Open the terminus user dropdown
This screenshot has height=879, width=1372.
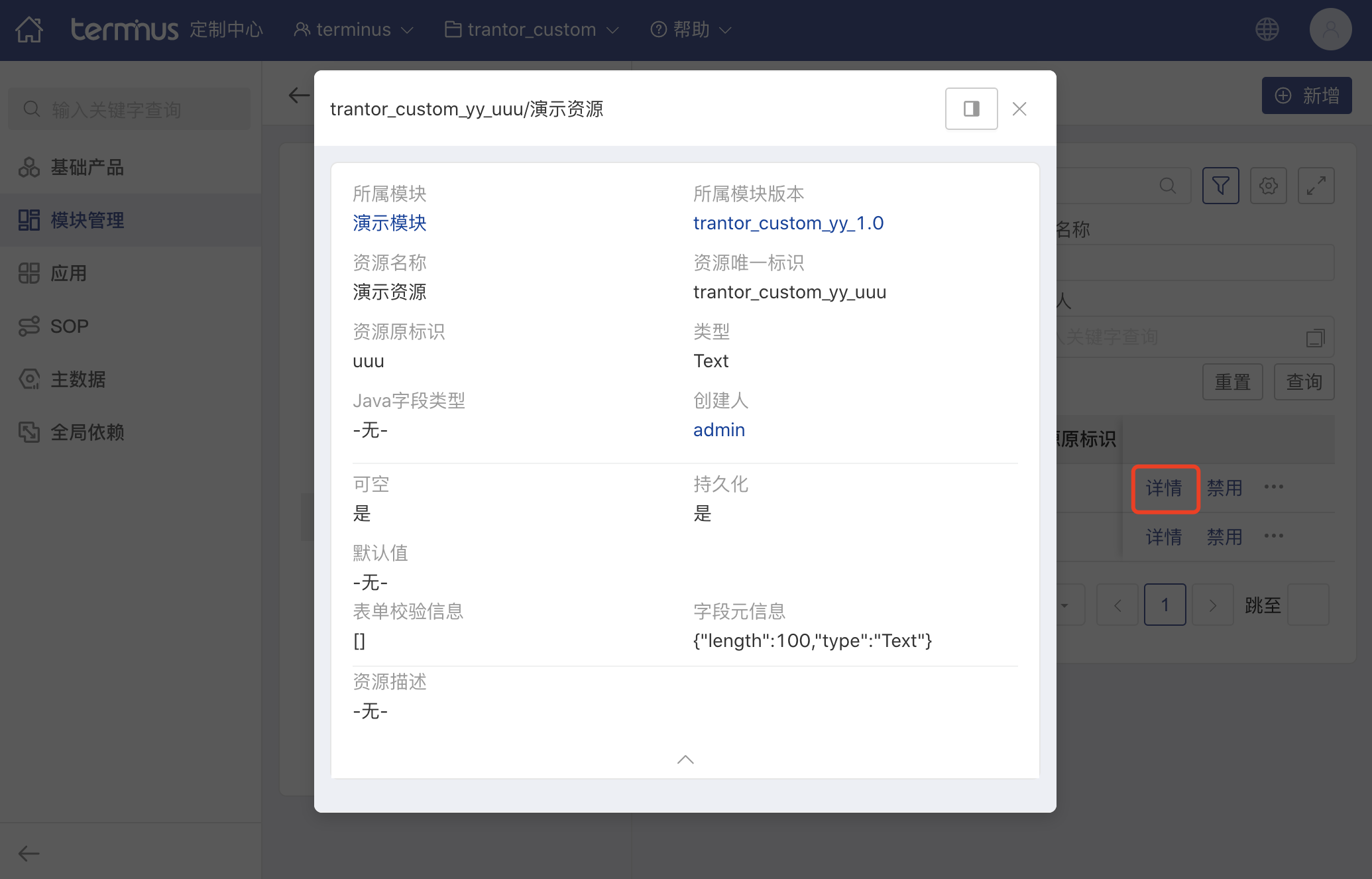click(354, 30)
